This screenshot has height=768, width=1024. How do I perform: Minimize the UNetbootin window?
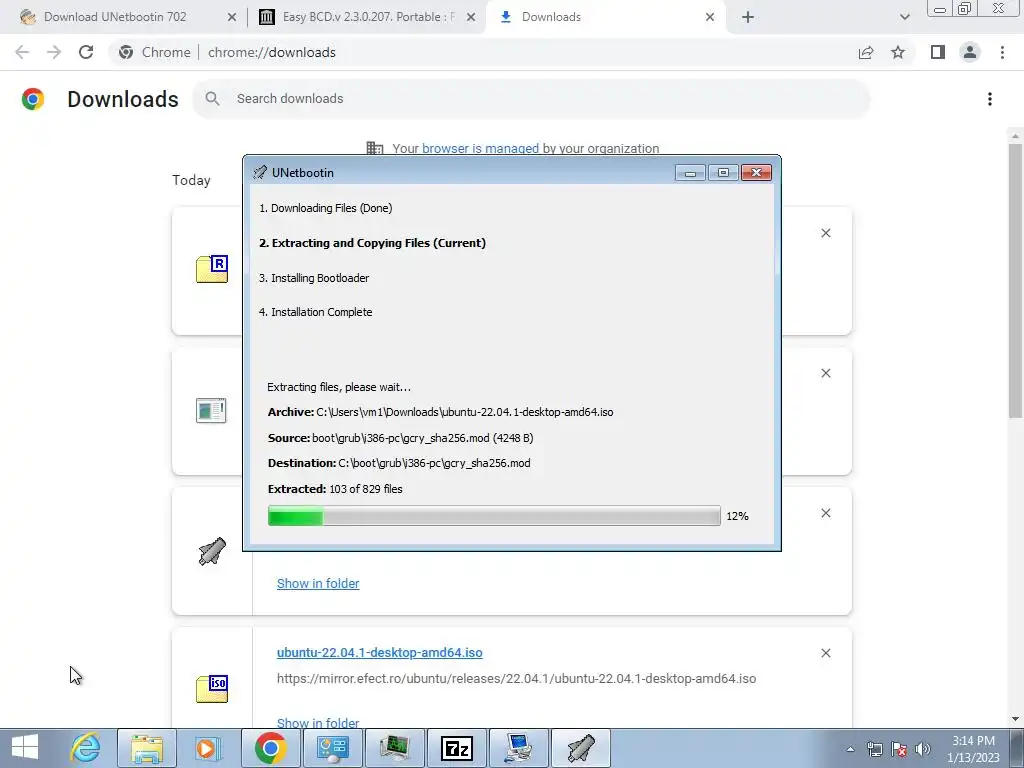pyautogui.click(x=690, y=172)
